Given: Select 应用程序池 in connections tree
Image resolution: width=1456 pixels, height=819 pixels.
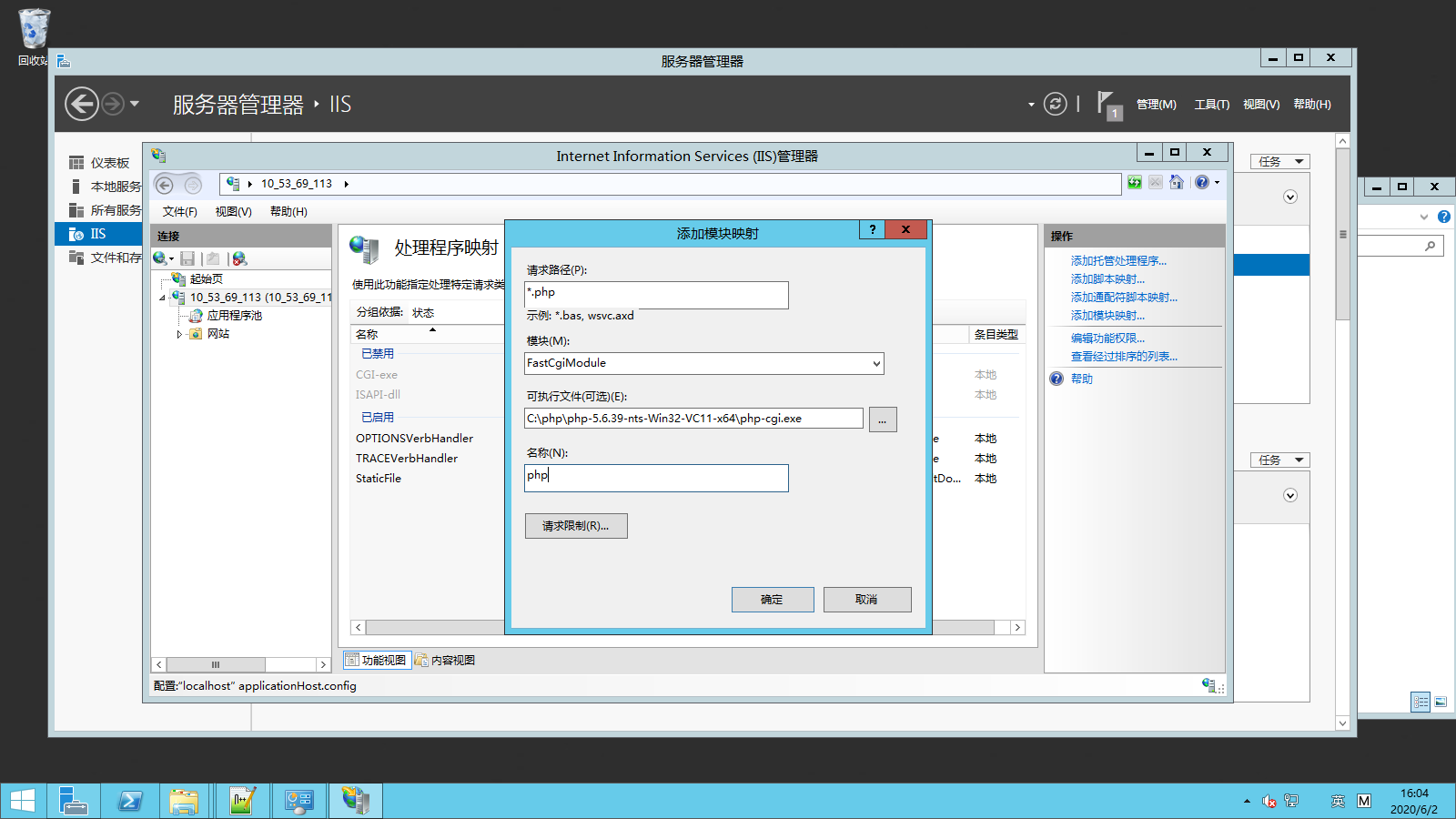Looking at the screenshot, I should coord(234,316).
